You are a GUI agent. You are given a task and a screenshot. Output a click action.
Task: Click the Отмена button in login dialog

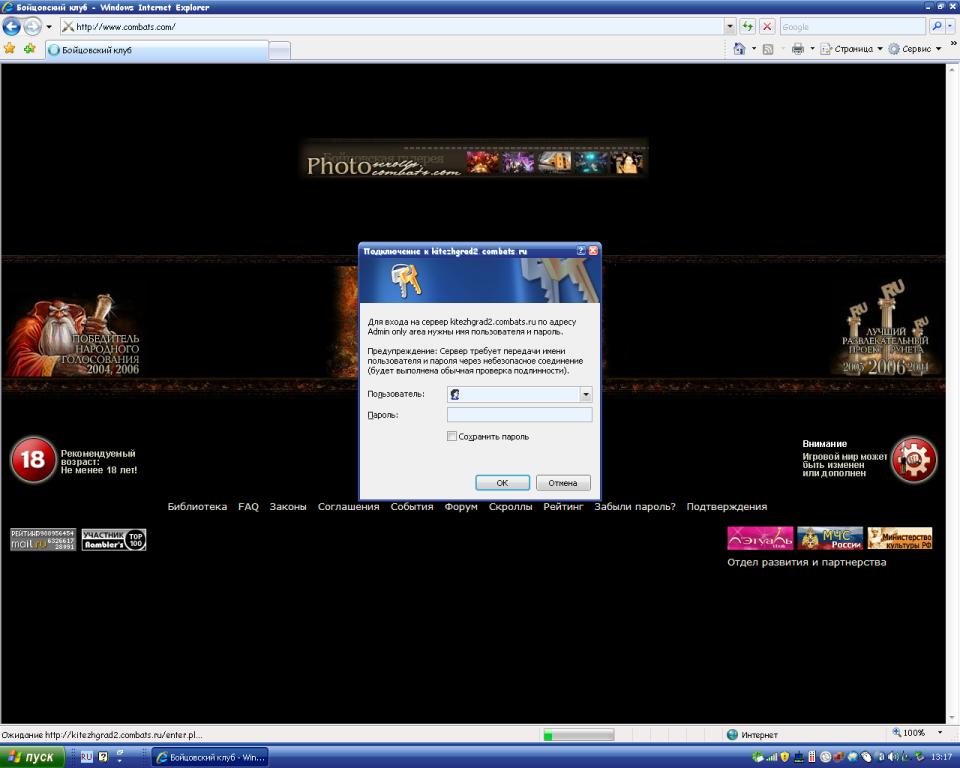coord(563,483)
